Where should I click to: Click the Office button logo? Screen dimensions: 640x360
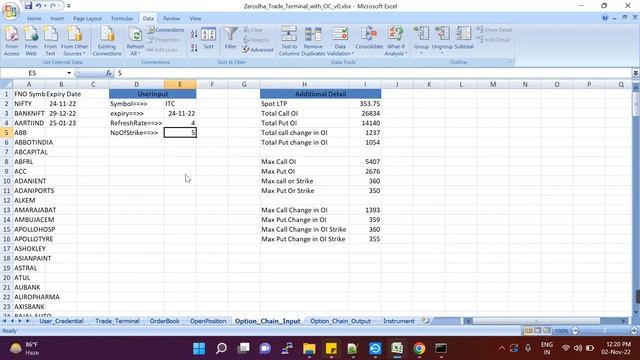coord(10,11)
